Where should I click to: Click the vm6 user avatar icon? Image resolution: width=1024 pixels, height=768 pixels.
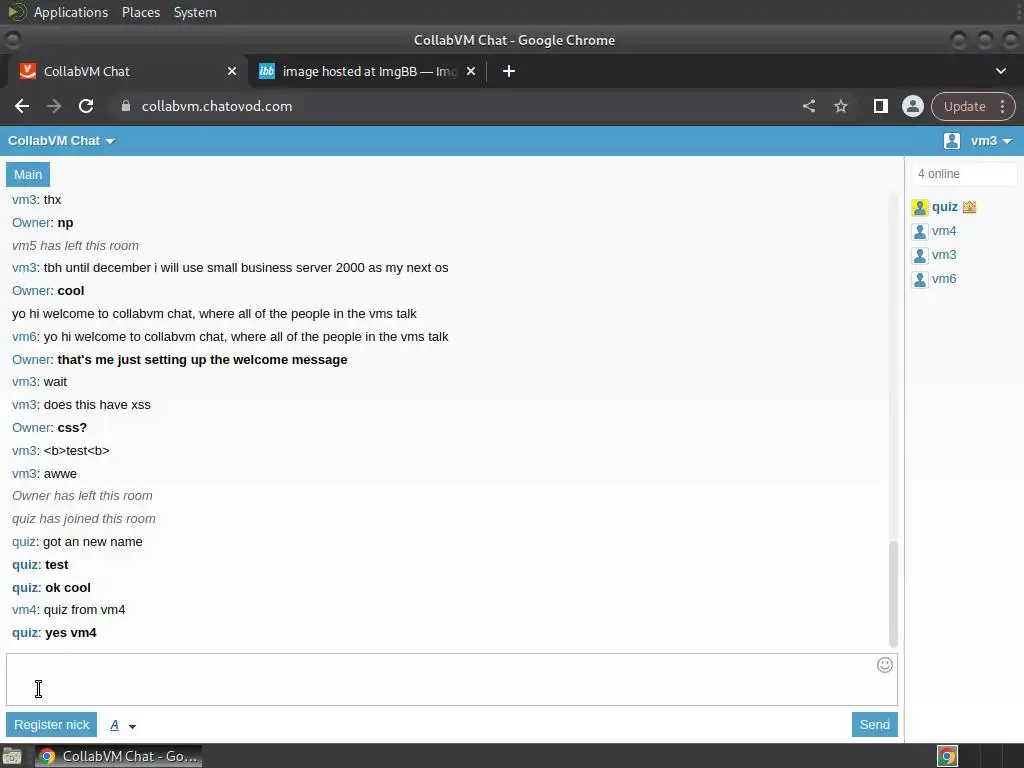coord(920,280)
